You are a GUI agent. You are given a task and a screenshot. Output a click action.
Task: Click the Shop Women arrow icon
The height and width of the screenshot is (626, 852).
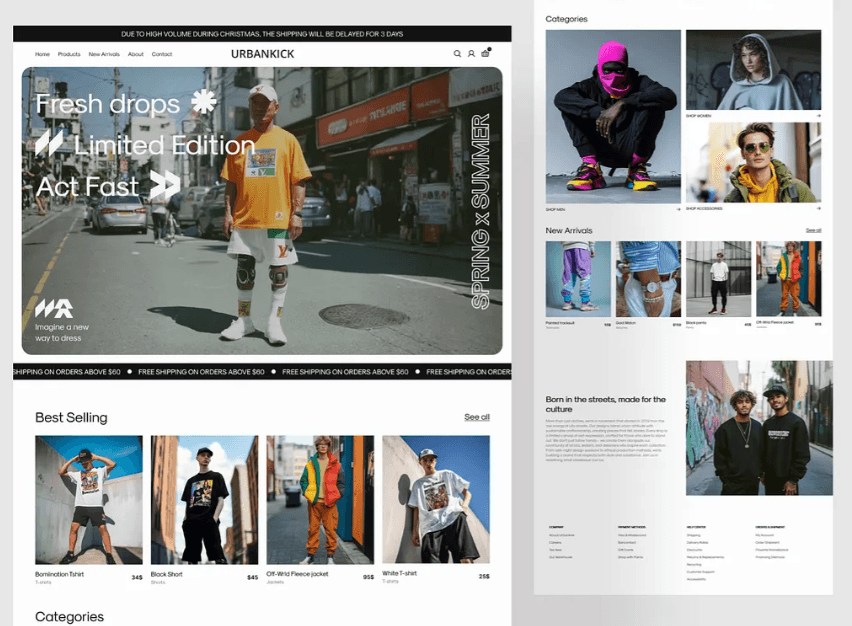pos(818,116)
